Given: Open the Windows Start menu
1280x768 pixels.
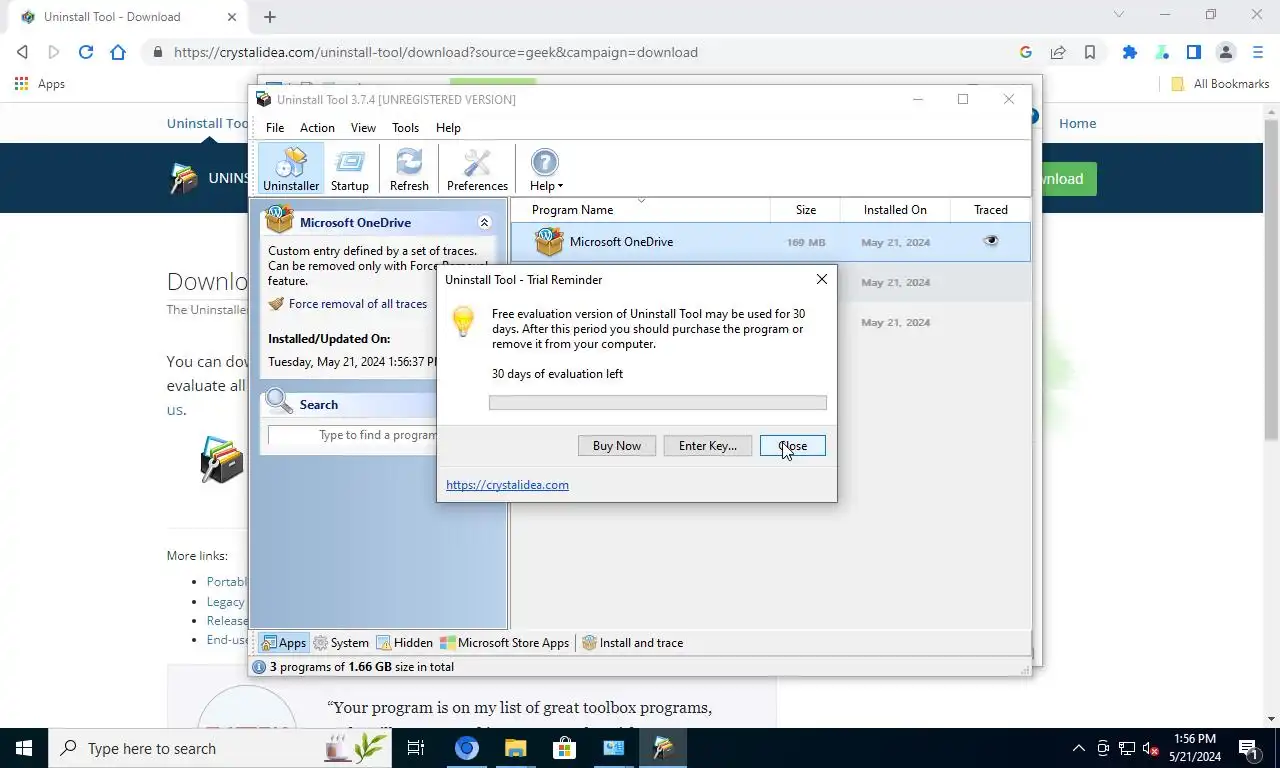Looking at the screenshot, I should tap(24, 748).
